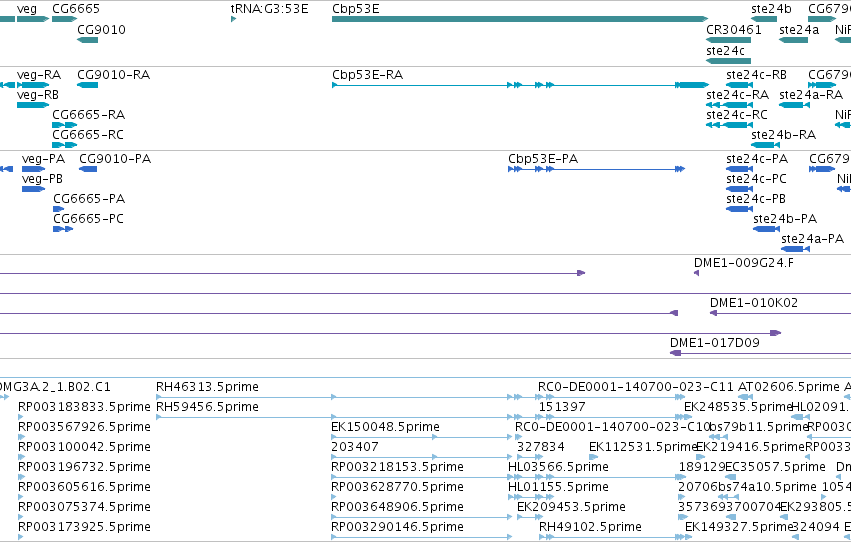Click ste24b-PA protein label
The height and width of the screenshot is (542, 851).
click(x=785, y=219)
